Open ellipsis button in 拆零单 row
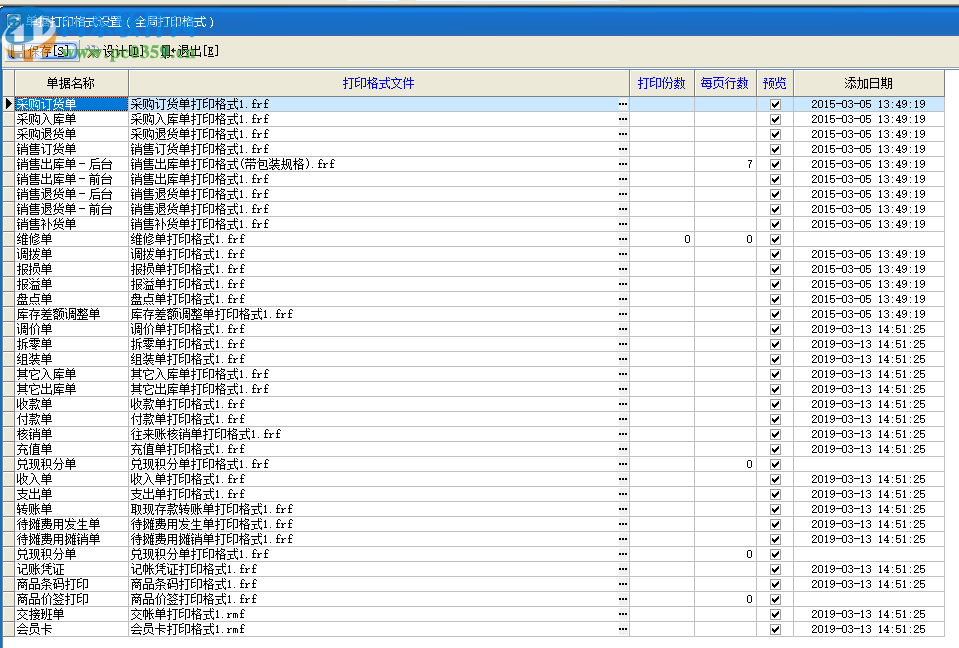 [623, 344]
